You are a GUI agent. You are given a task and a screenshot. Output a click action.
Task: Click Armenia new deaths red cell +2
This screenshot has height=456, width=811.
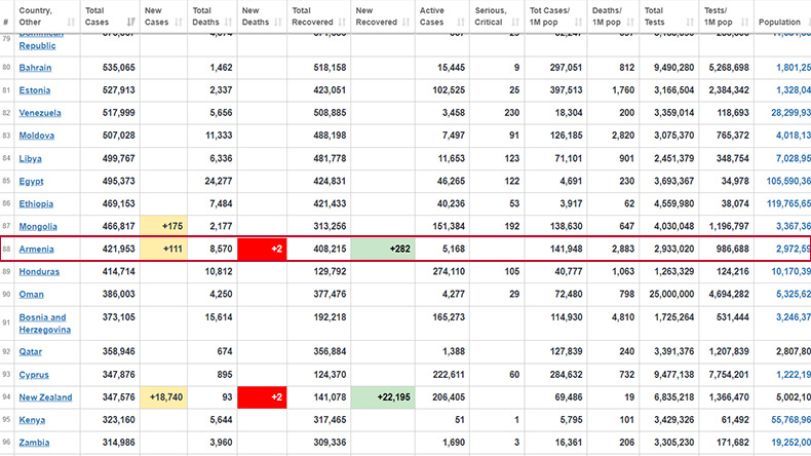[x=262, y=249]
